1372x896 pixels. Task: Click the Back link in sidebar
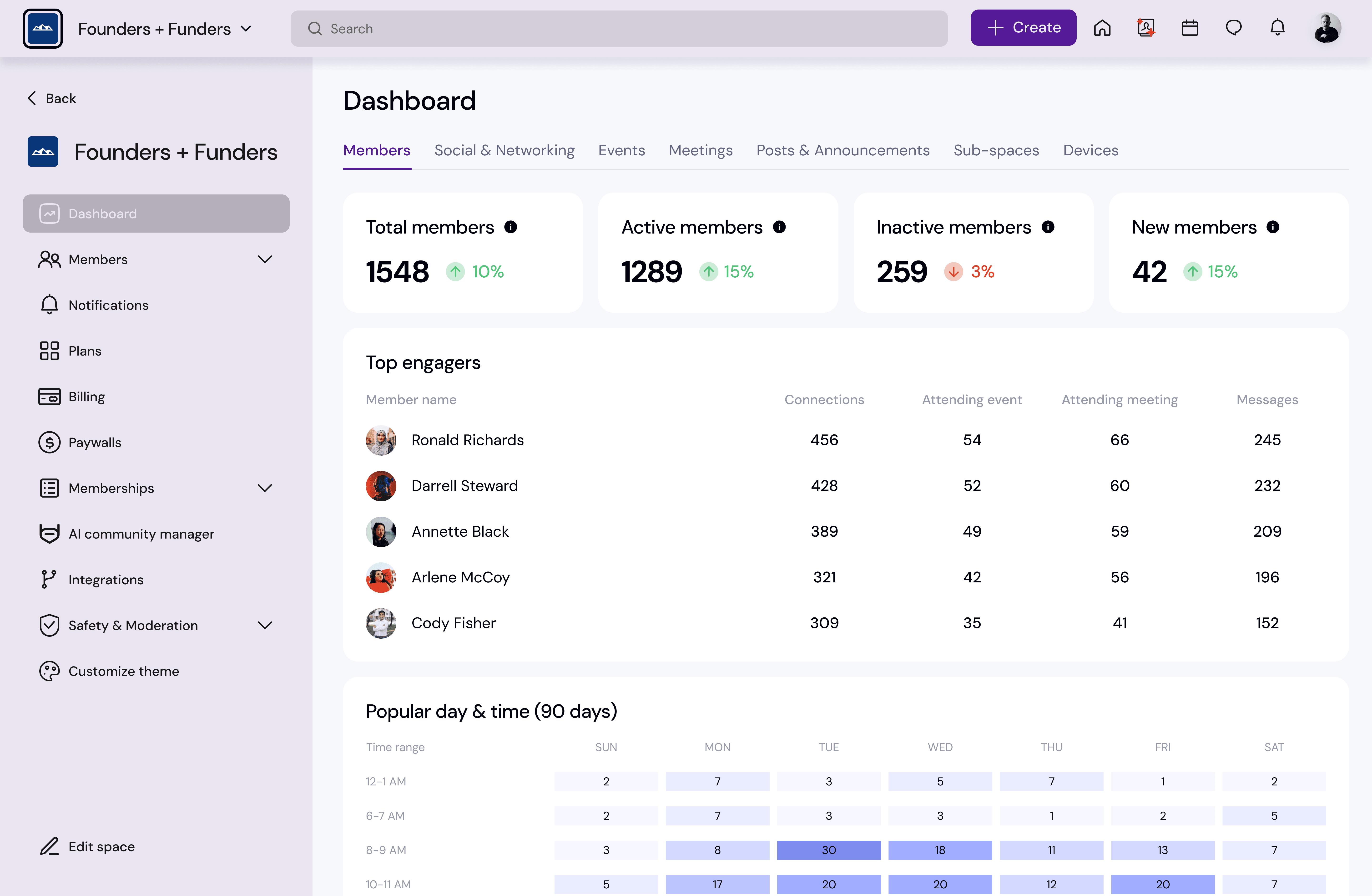tap(52, 99)
